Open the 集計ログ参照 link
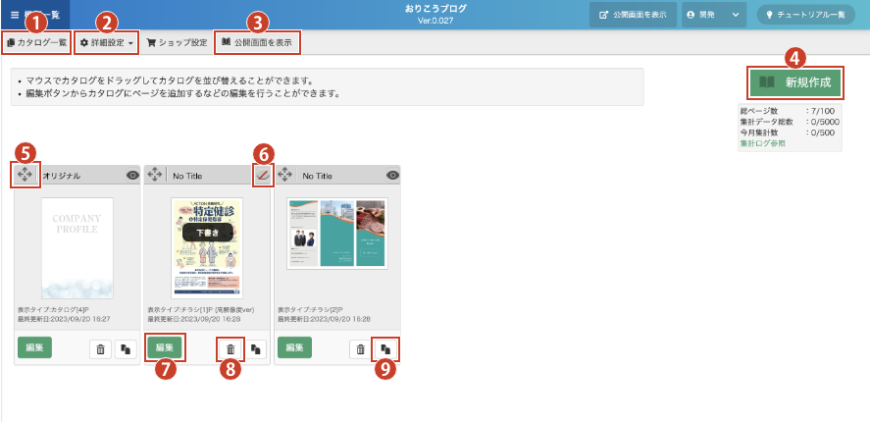The image size is (870, 422). tap(762, 144)
